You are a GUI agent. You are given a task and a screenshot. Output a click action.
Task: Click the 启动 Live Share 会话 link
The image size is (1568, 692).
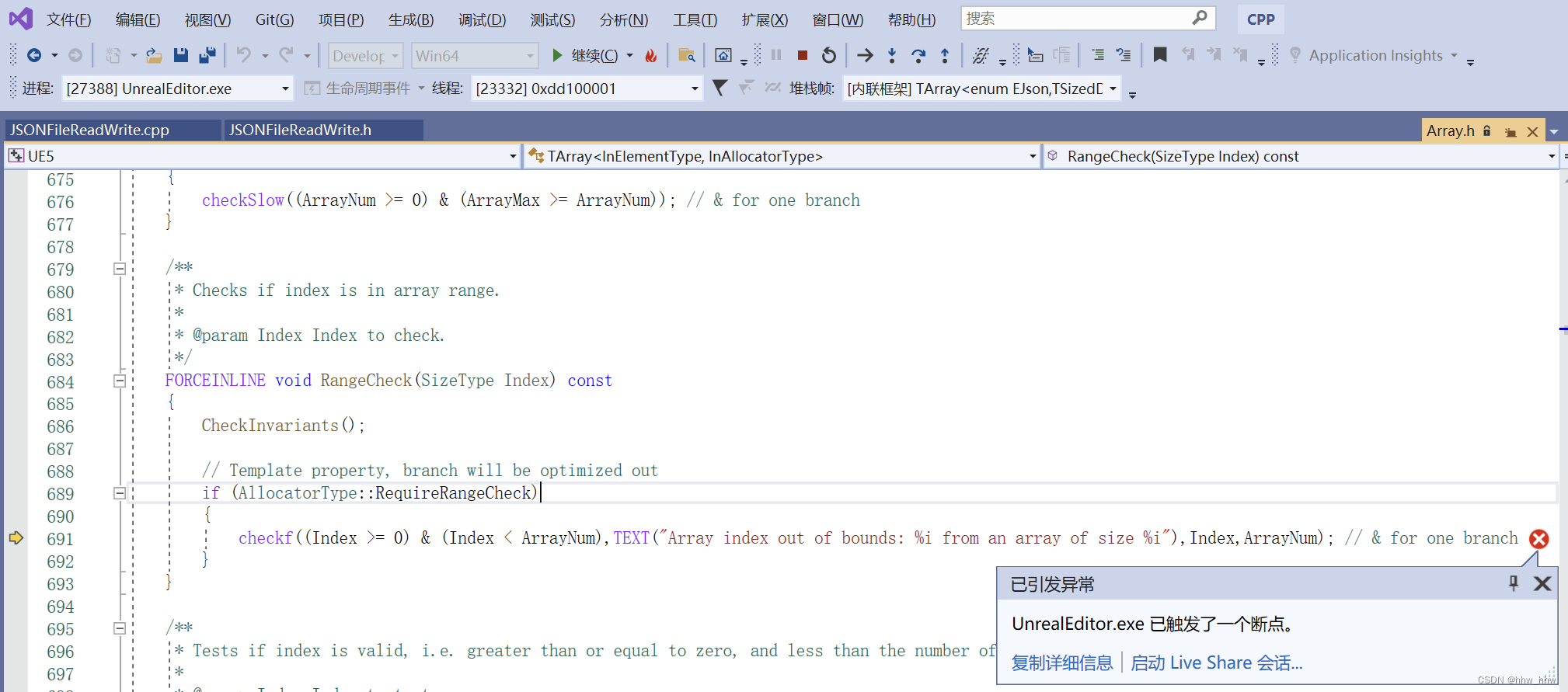pyautogui.click(x=1216, y=662)
